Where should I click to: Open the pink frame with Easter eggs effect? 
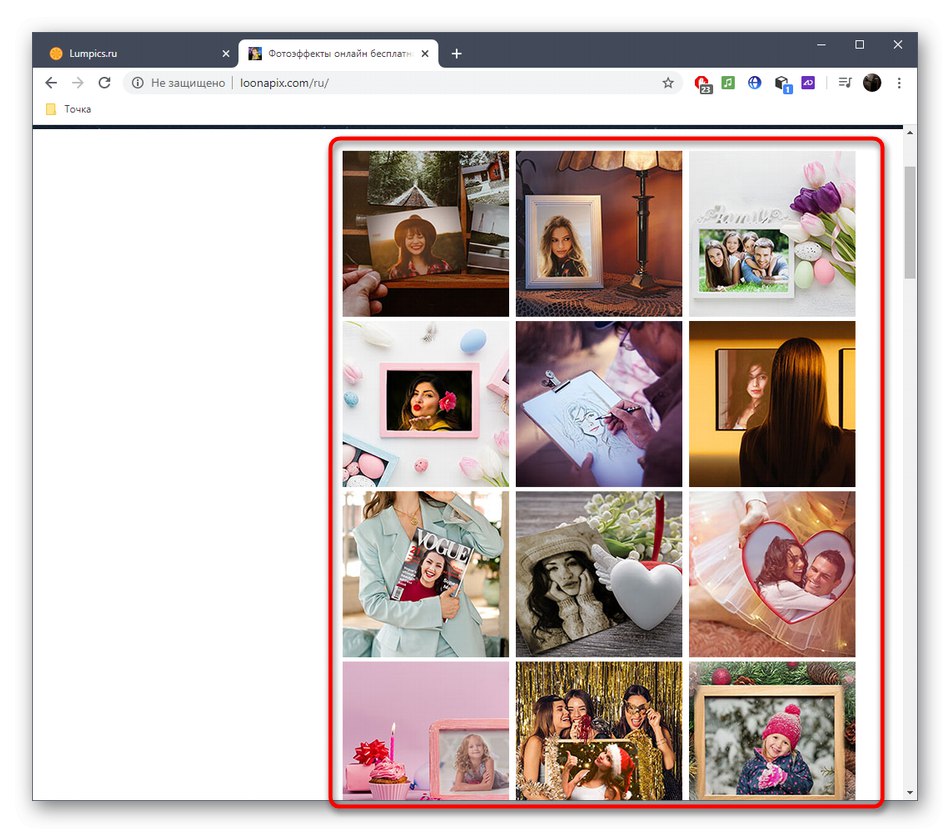(425, 404)
